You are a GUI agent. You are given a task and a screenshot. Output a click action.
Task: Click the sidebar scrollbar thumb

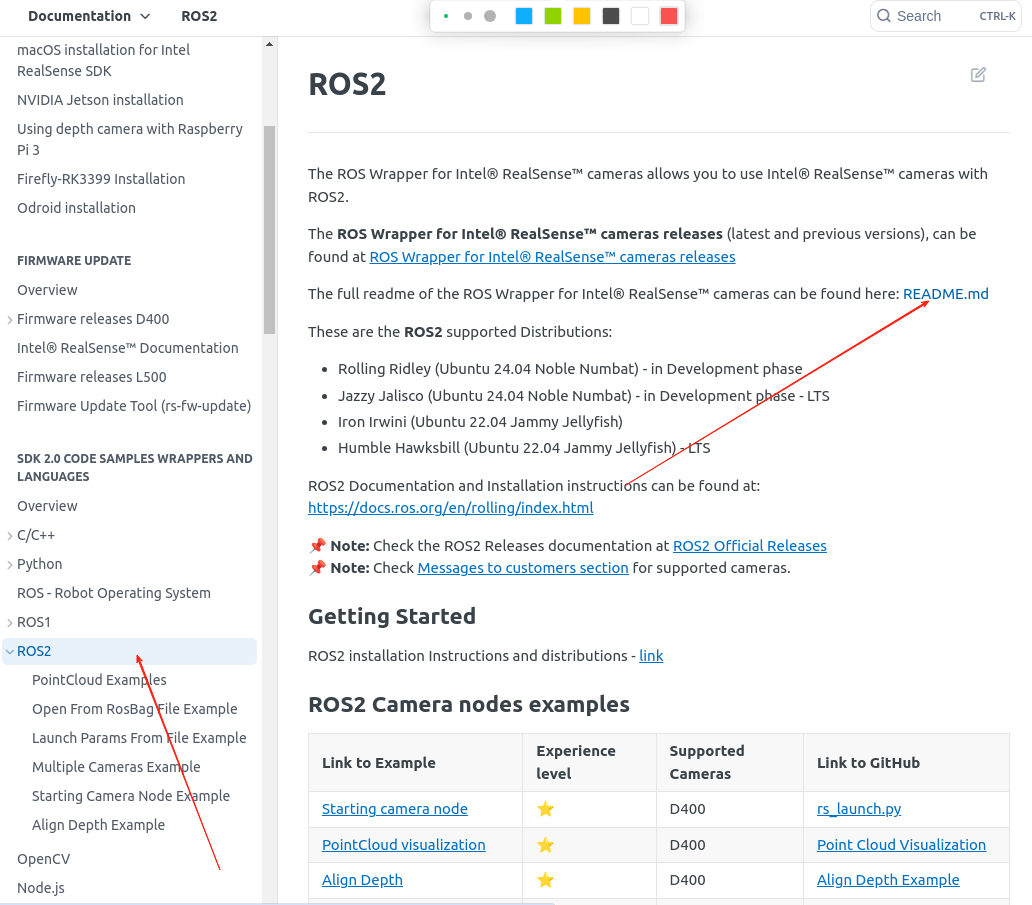click(269, 230)
